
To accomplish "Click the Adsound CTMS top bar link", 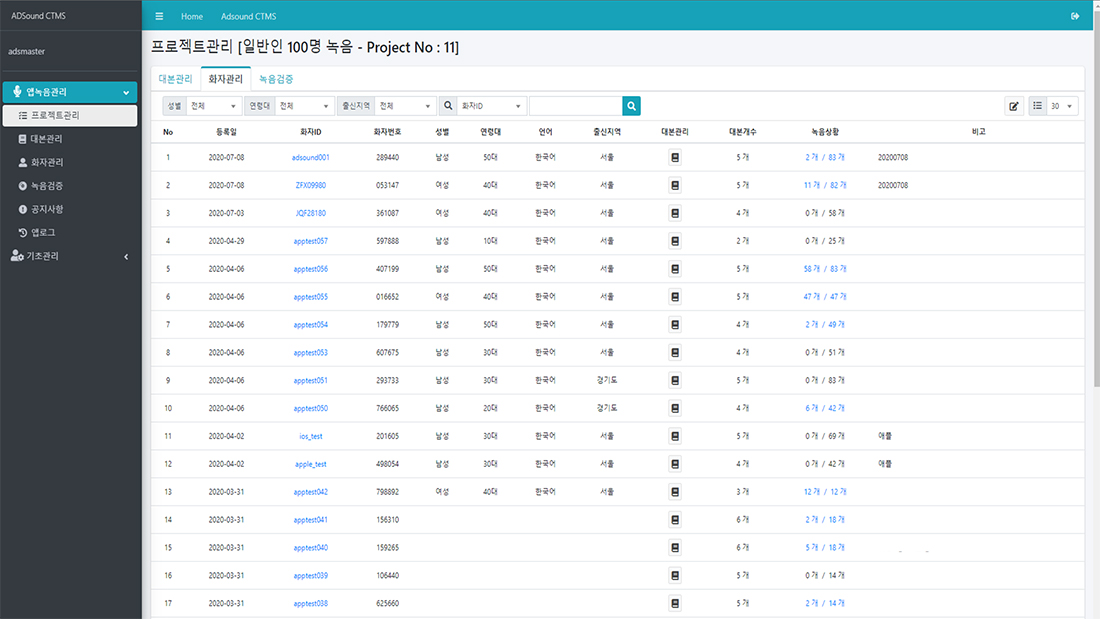I will coord(248,16).
